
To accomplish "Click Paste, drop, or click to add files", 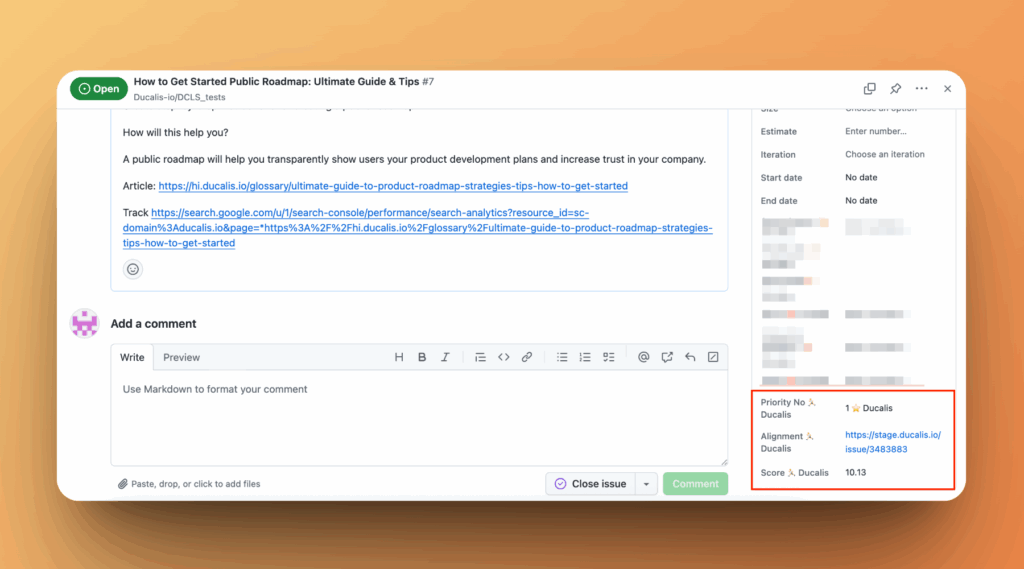I will tap(189, 484).
